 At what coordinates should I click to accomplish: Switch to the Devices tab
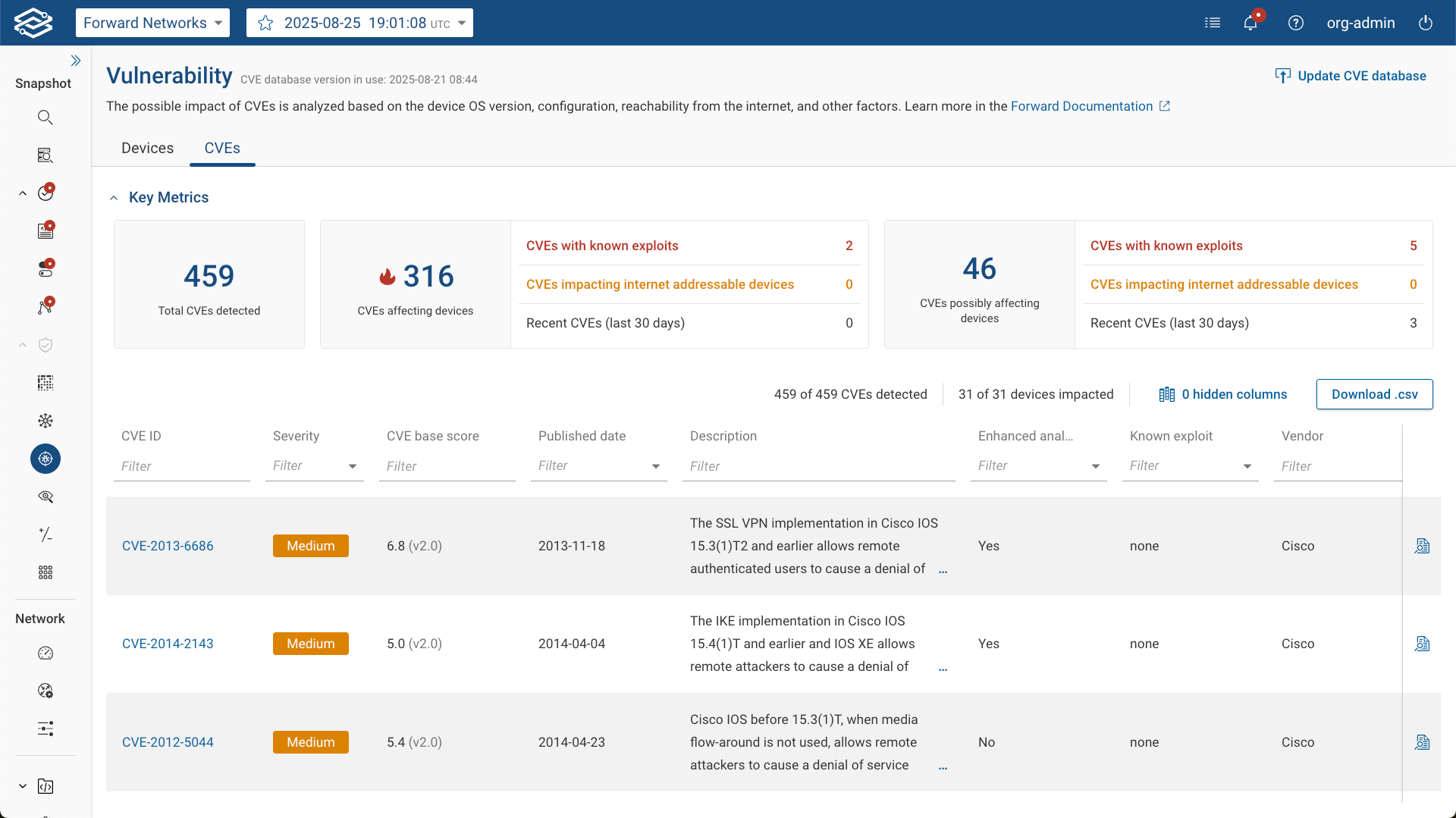pyautogui.click(x=147, y=148)
